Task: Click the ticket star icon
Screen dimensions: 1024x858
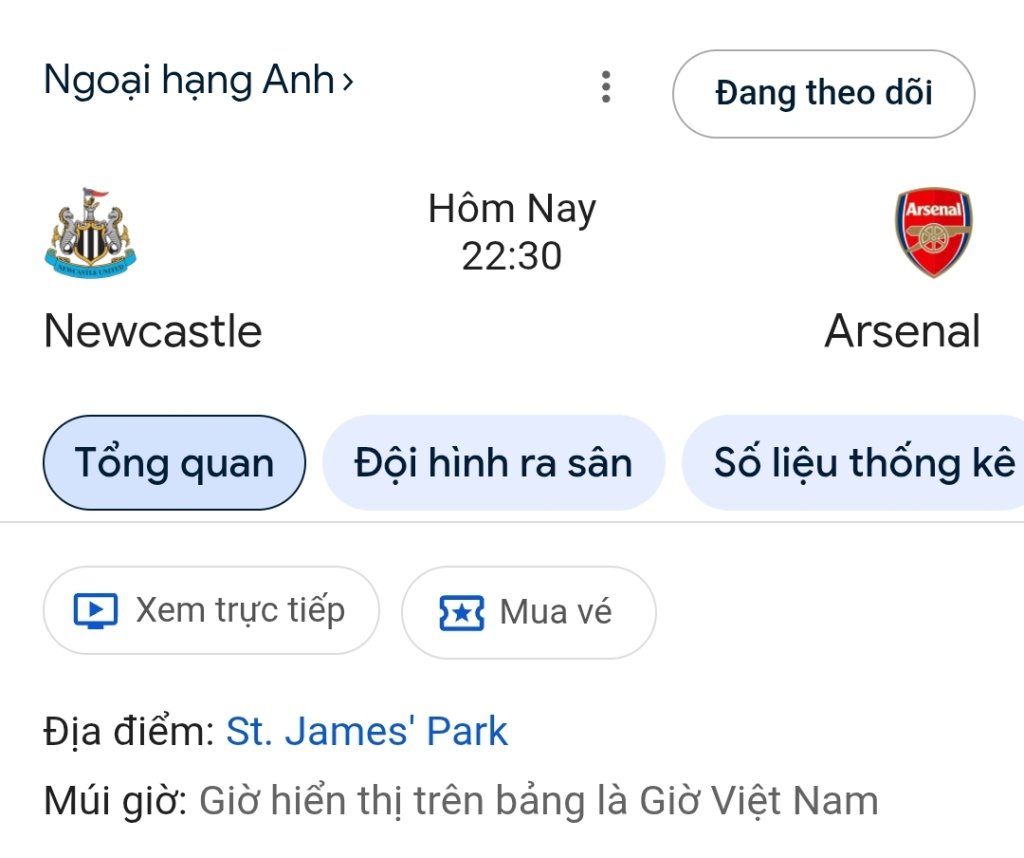Action: point(461,612)
